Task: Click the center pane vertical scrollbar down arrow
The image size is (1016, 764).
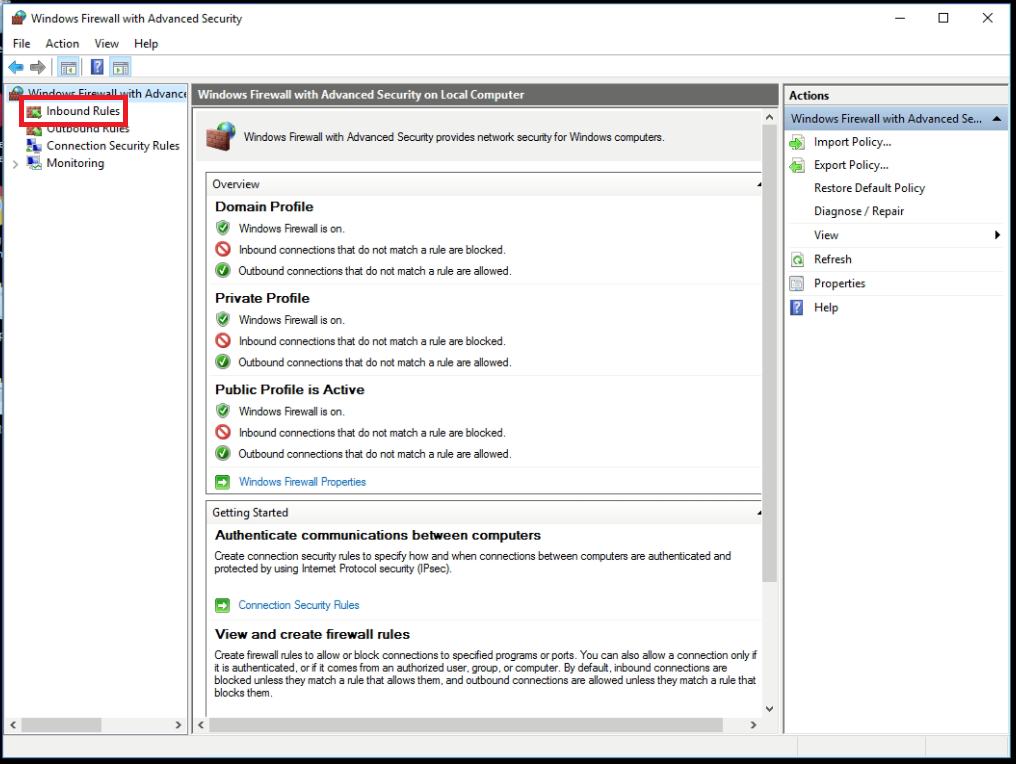Action: click(769, 708)
